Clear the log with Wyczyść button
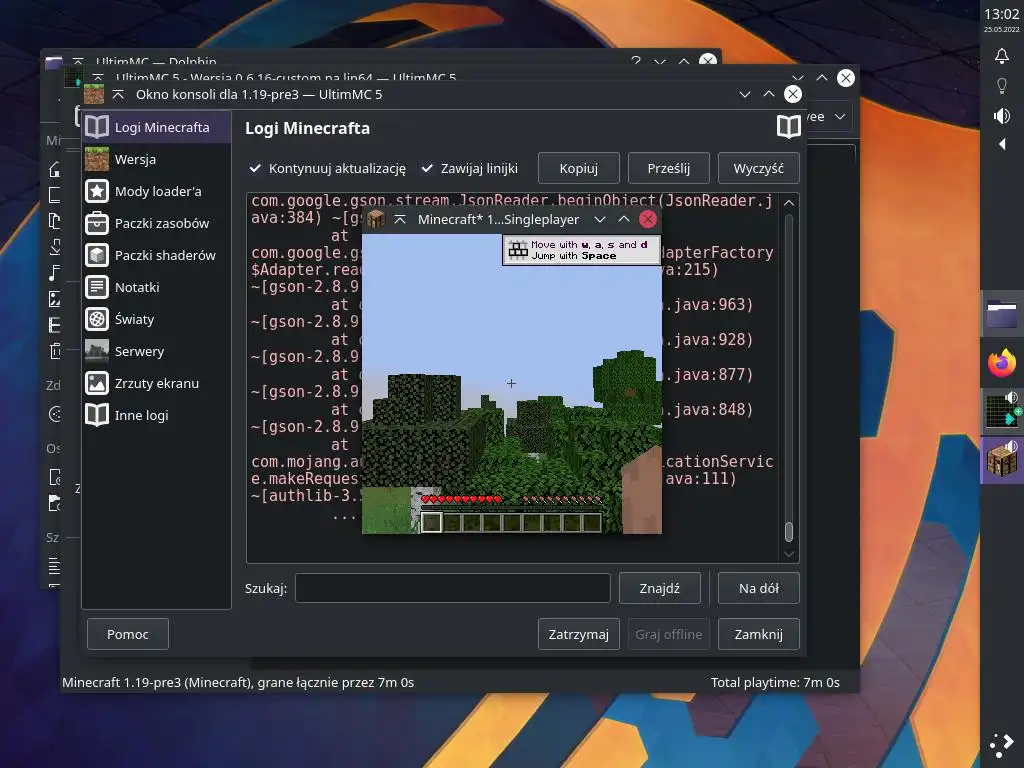This screenshot has width=1024, height=768. [x=758, y=168]
